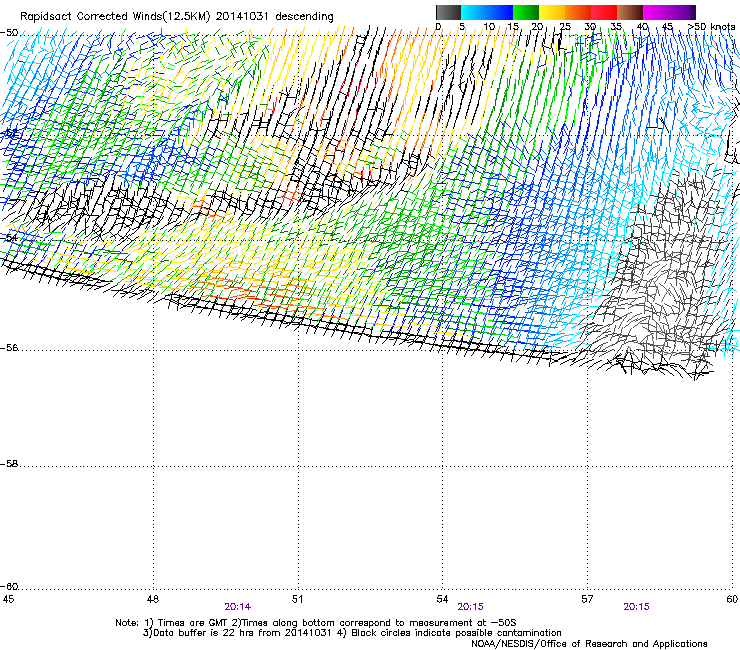740x650 pixels.
Task: Select the blue 10-15 knots legend swatch
Action: coord(500,12)
